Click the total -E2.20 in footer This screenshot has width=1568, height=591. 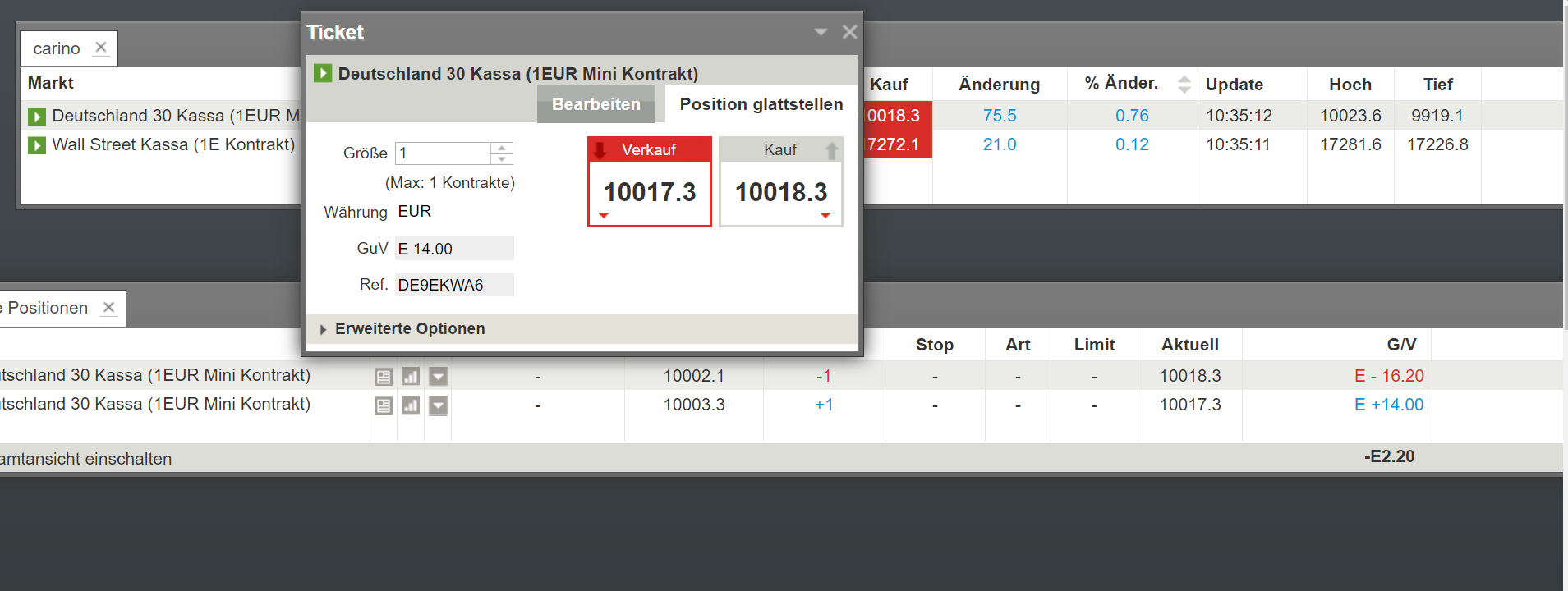point(1390,456)
